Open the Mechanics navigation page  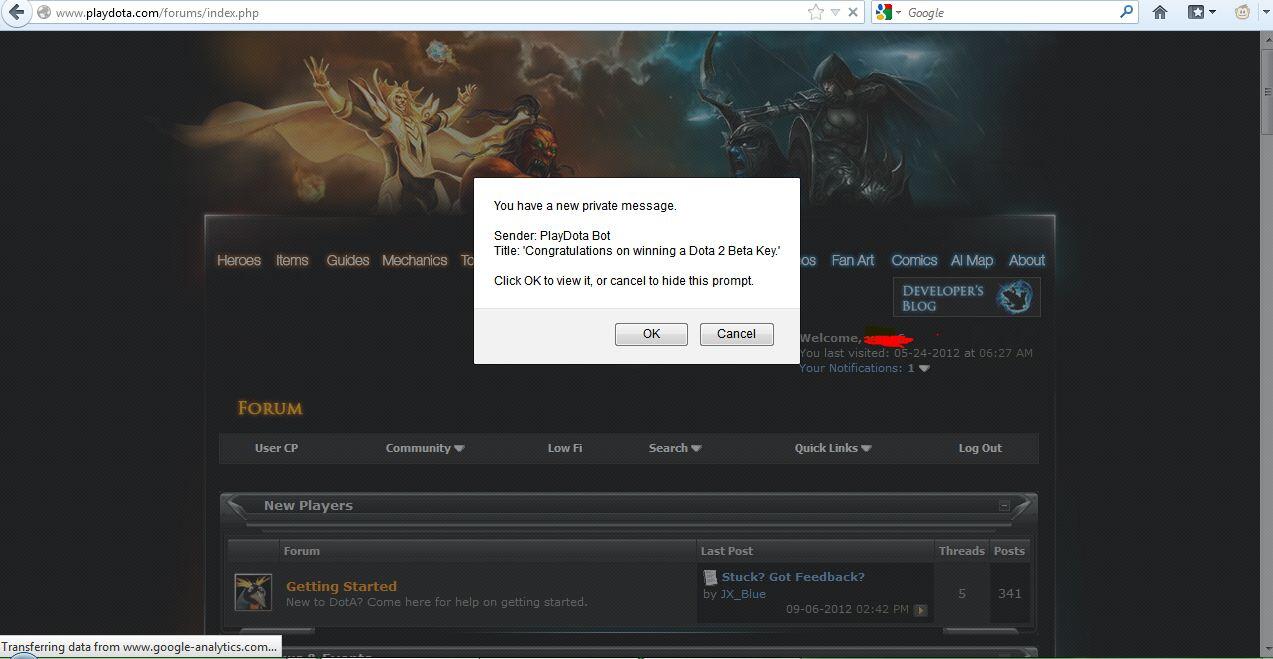tap(414, 260)
